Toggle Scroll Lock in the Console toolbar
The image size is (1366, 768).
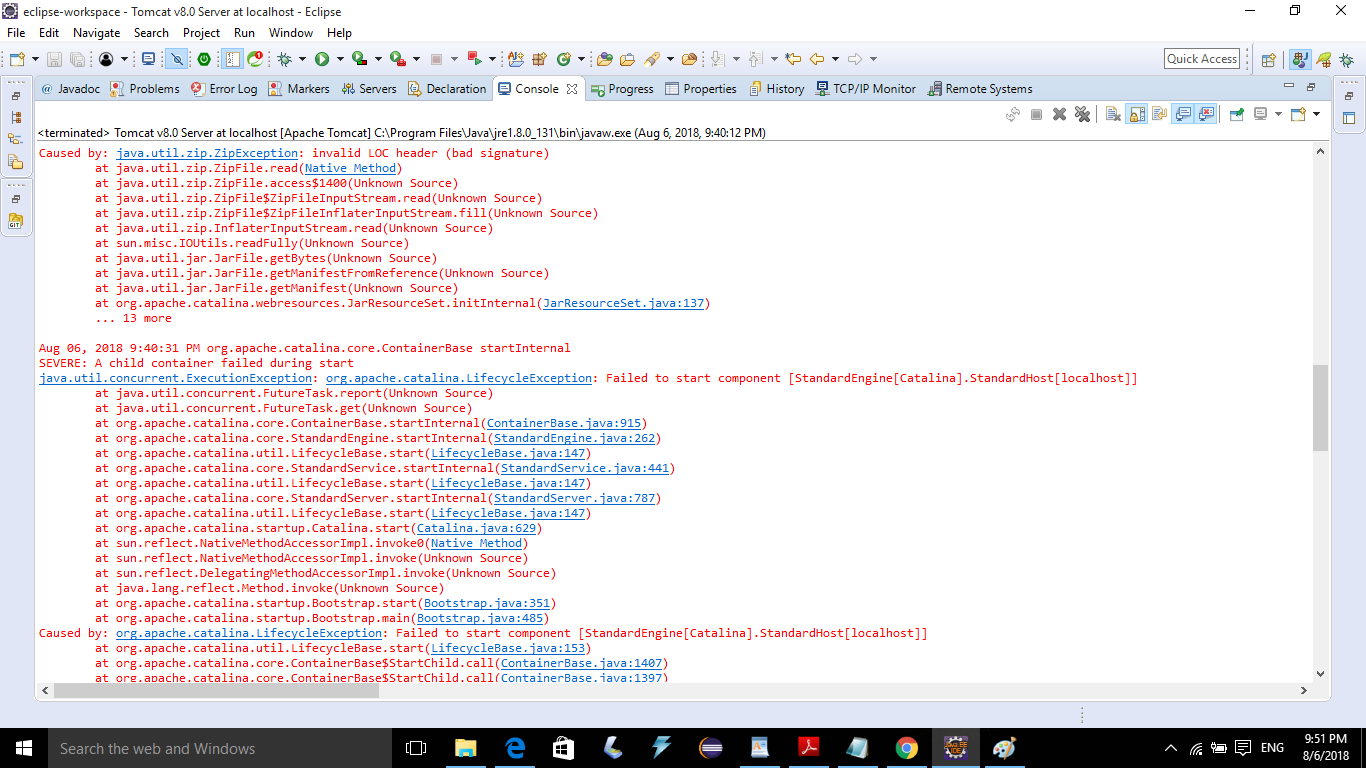click(1137, 113)
